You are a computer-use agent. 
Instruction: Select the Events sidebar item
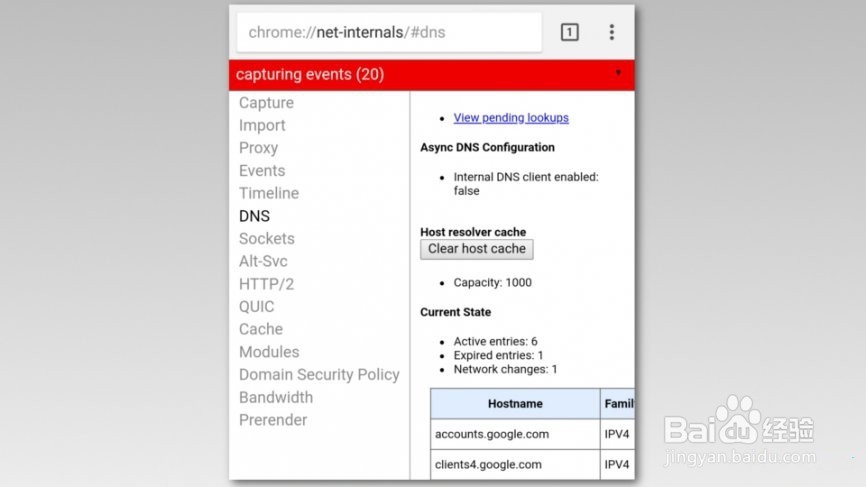262,171
